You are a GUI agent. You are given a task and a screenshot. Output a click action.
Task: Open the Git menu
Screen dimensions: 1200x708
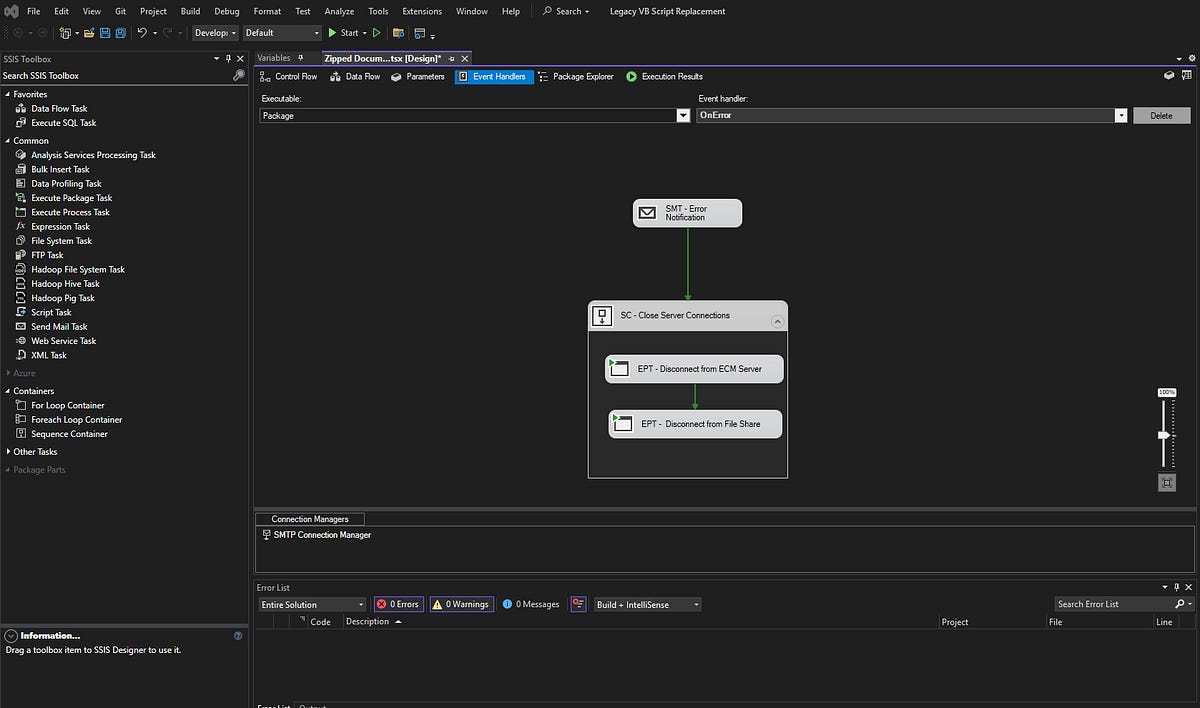120,11
